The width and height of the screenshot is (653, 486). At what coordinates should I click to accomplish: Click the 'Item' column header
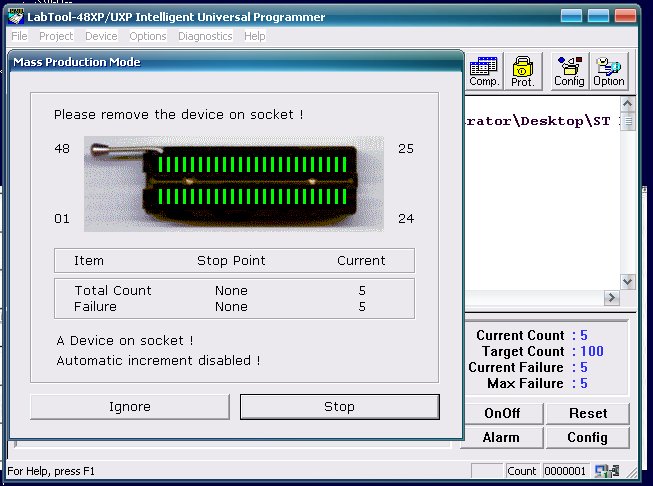[x=89, y=261]
